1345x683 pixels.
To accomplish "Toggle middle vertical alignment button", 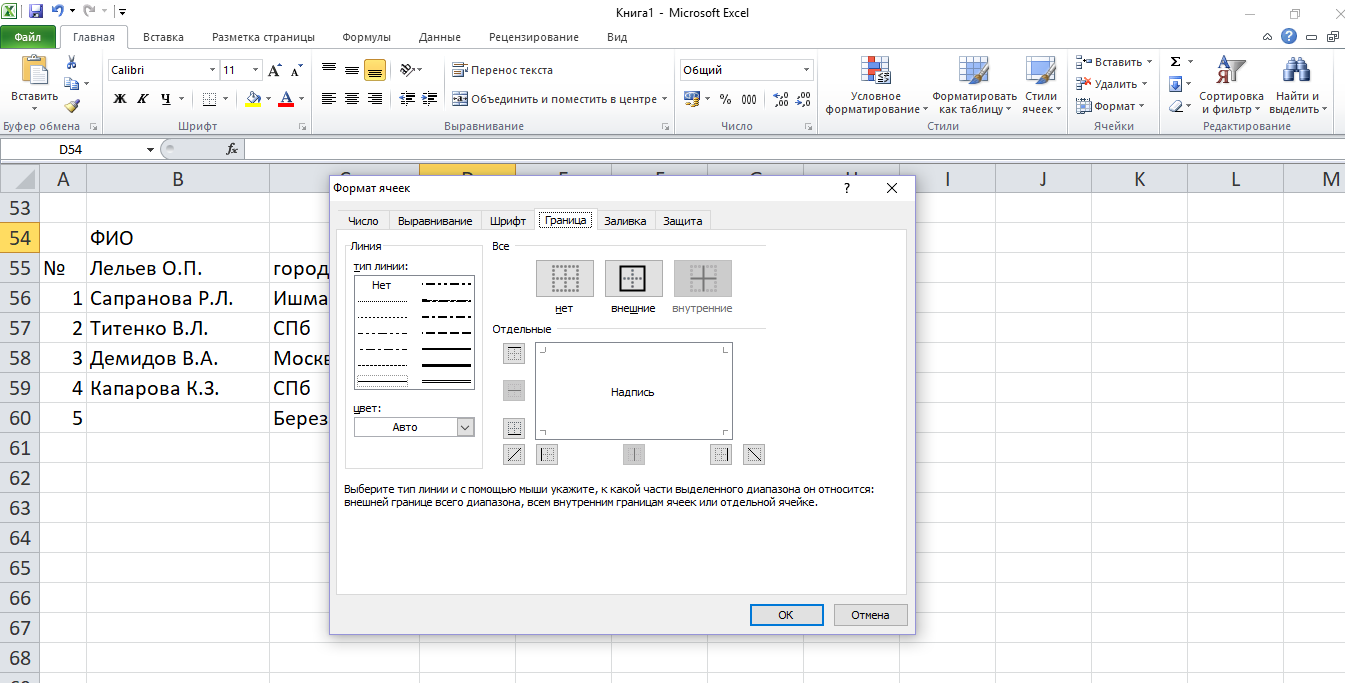I will click(352, 70).
